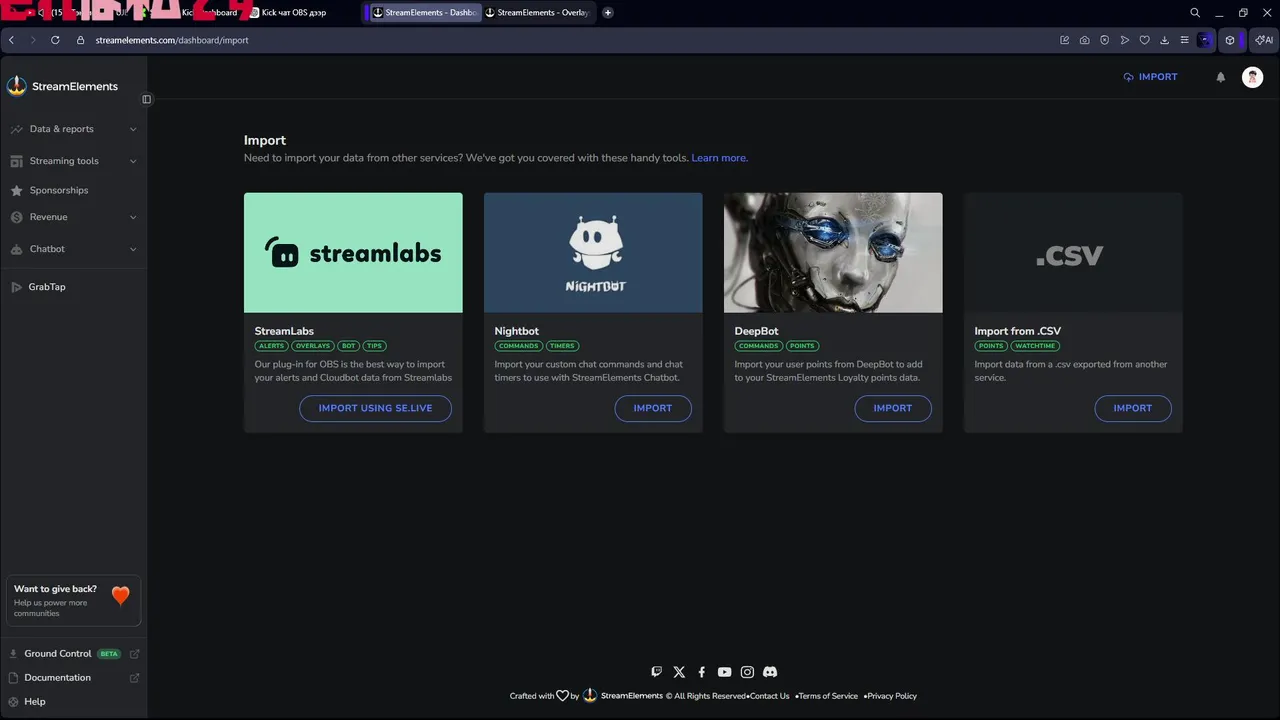Open the browser ad-blocker shield icon

coord(1105,40)
